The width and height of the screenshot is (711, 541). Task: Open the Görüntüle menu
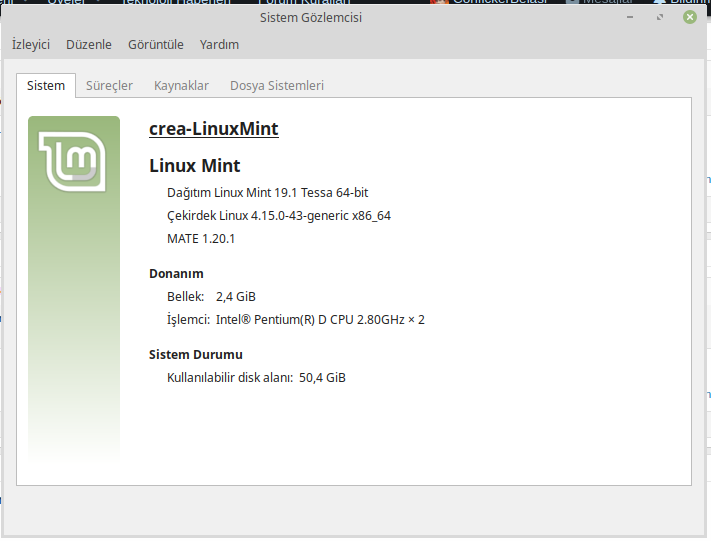[x=156, y=44]
